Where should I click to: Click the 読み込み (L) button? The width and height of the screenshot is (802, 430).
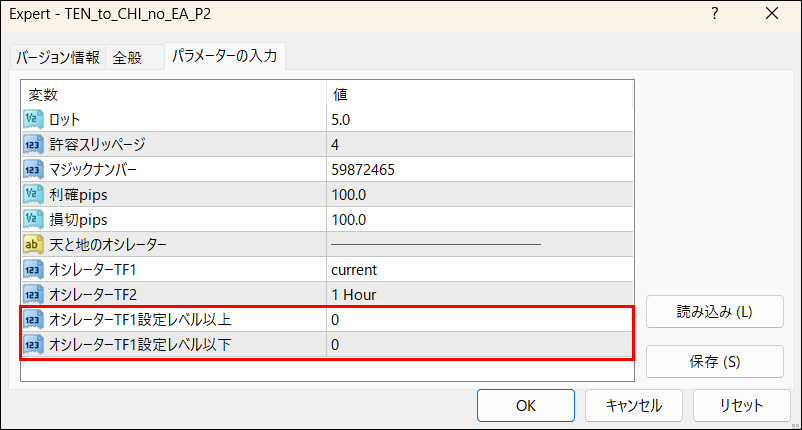[x=700, y=311]
